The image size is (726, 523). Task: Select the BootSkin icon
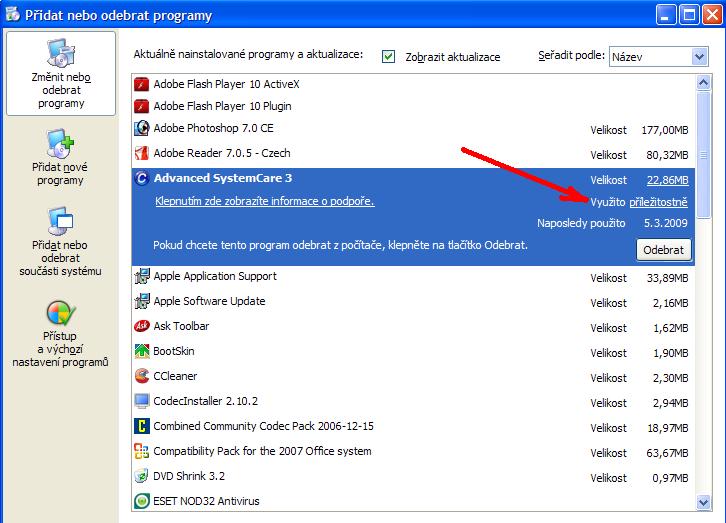pyautogui.click(x=141, y=351)
